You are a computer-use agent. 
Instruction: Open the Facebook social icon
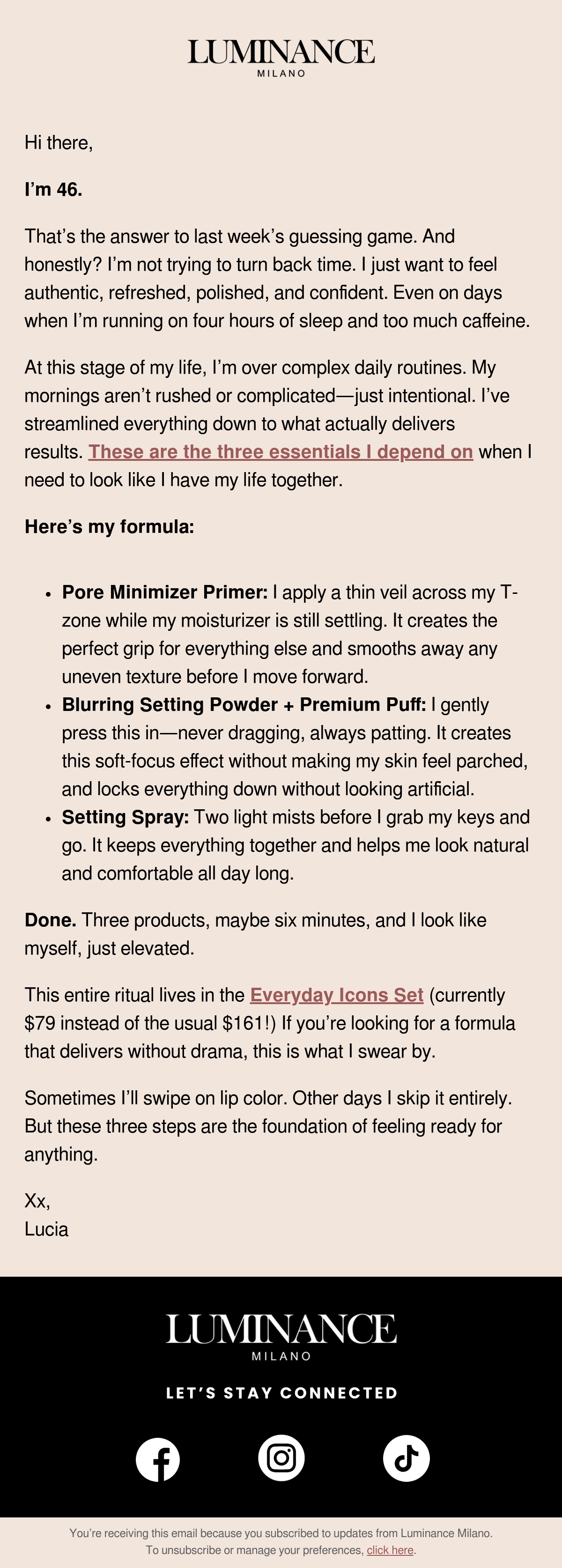pos(158,1459)
